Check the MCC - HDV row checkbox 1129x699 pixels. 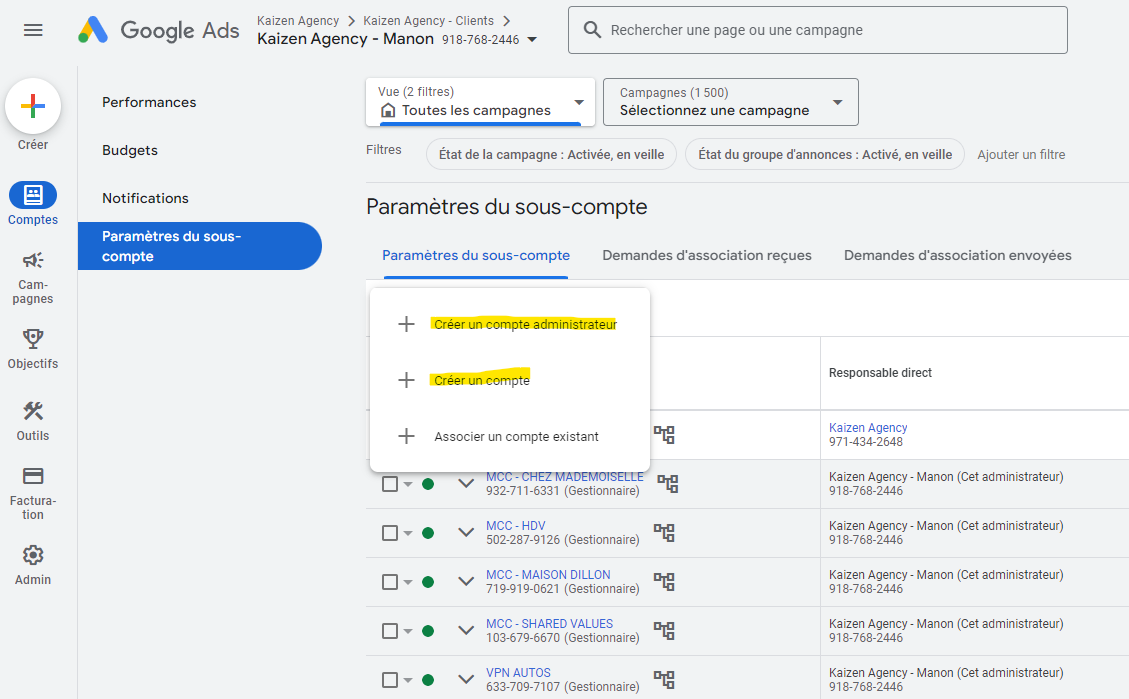(x=390, y=533)
